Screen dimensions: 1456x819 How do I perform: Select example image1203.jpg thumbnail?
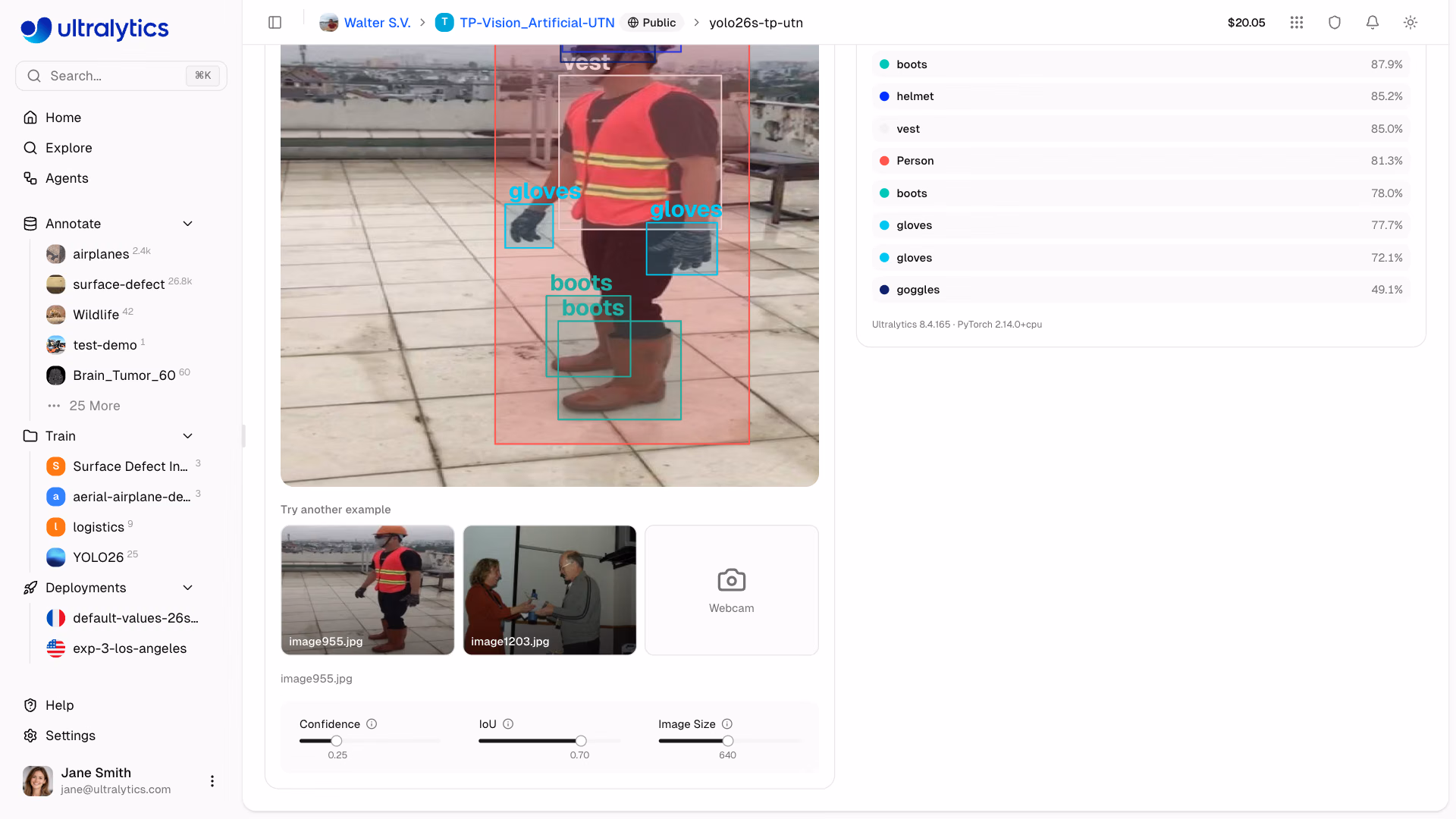pos(550,590)
